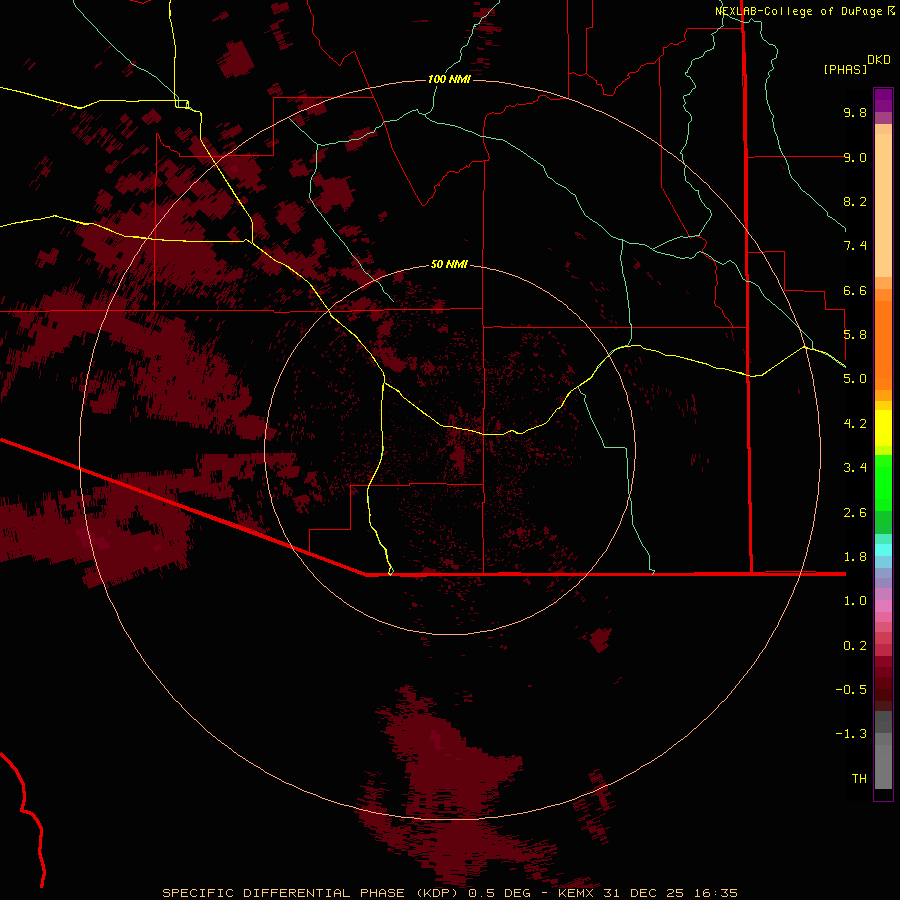Image resolution: width=900 pixels, height=900 pixels.
Task: Click the cyan band of the color bar
Action: (883, 550)
